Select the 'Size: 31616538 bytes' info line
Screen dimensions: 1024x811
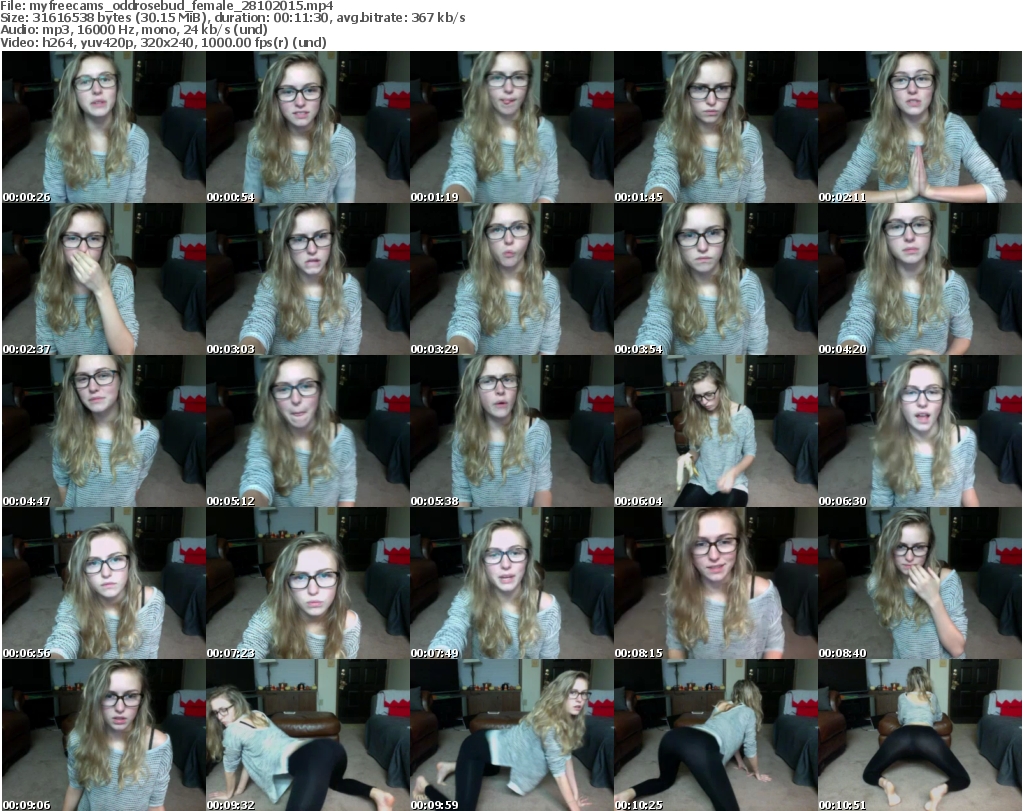click(x=233, y=18)
